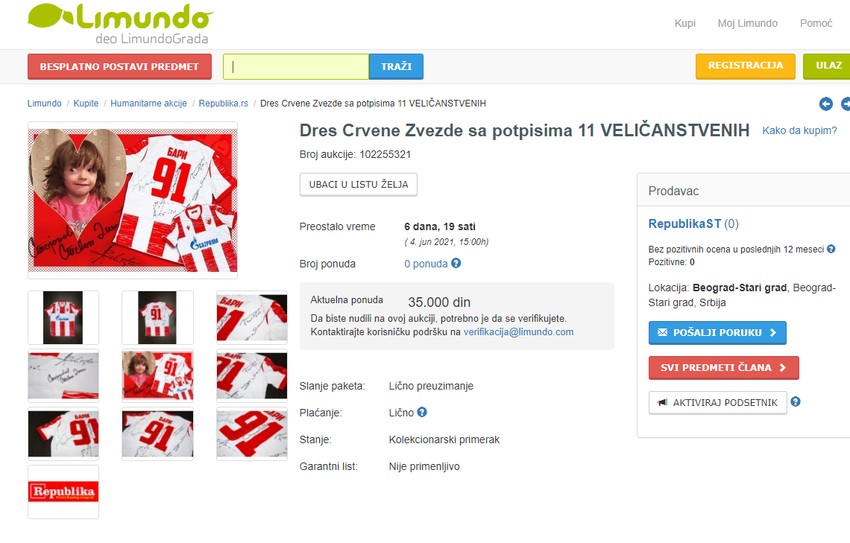The image size is (850, 543).
Task: Open the REGISTRACIJA button
Action: pos(745,66)
